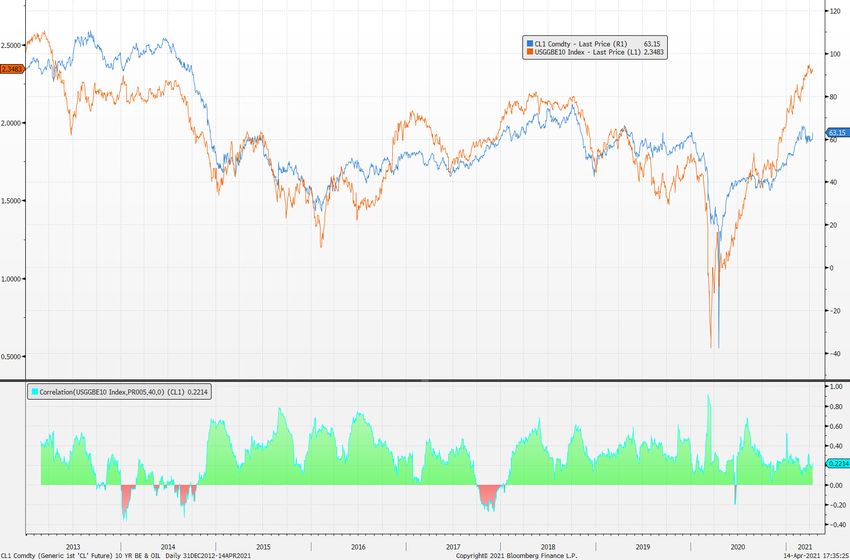Click the 2020 label on time axis
This screenshot has height=560, width=850.
pos(738,546)
